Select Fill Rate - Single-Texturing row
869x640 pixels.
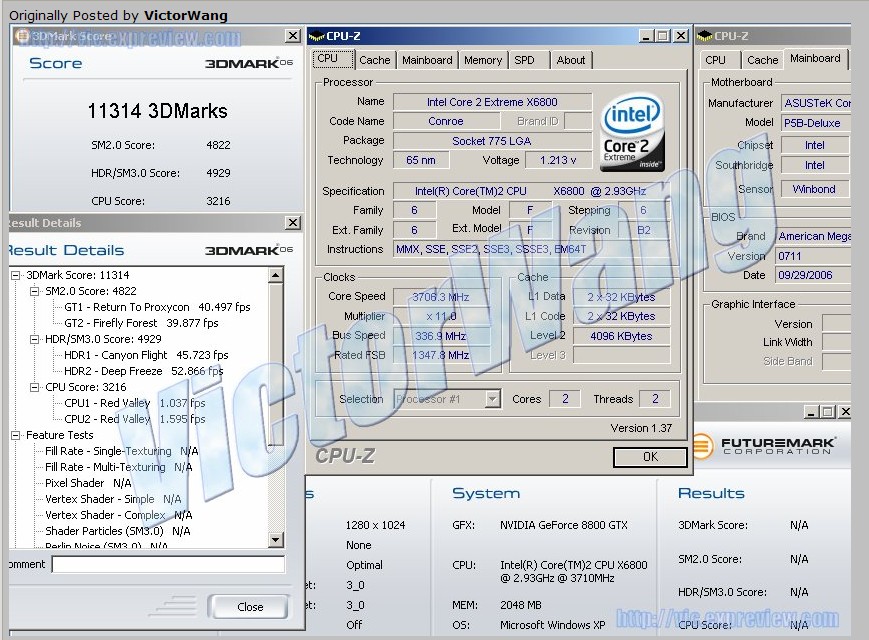coord(121,452)
